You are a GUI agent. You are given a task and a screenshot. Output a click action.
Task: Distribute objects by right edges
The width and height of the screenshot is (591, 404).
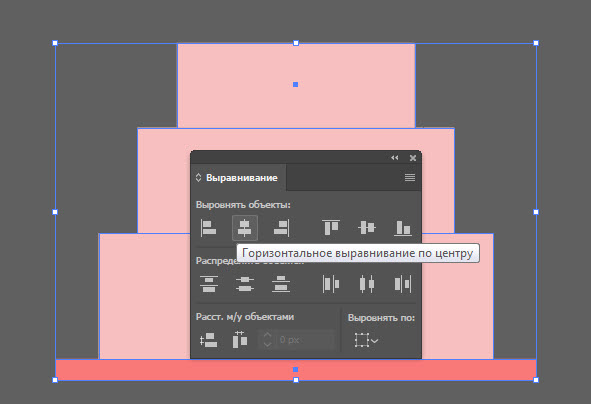pyautogui.click(x=403, y=284)
